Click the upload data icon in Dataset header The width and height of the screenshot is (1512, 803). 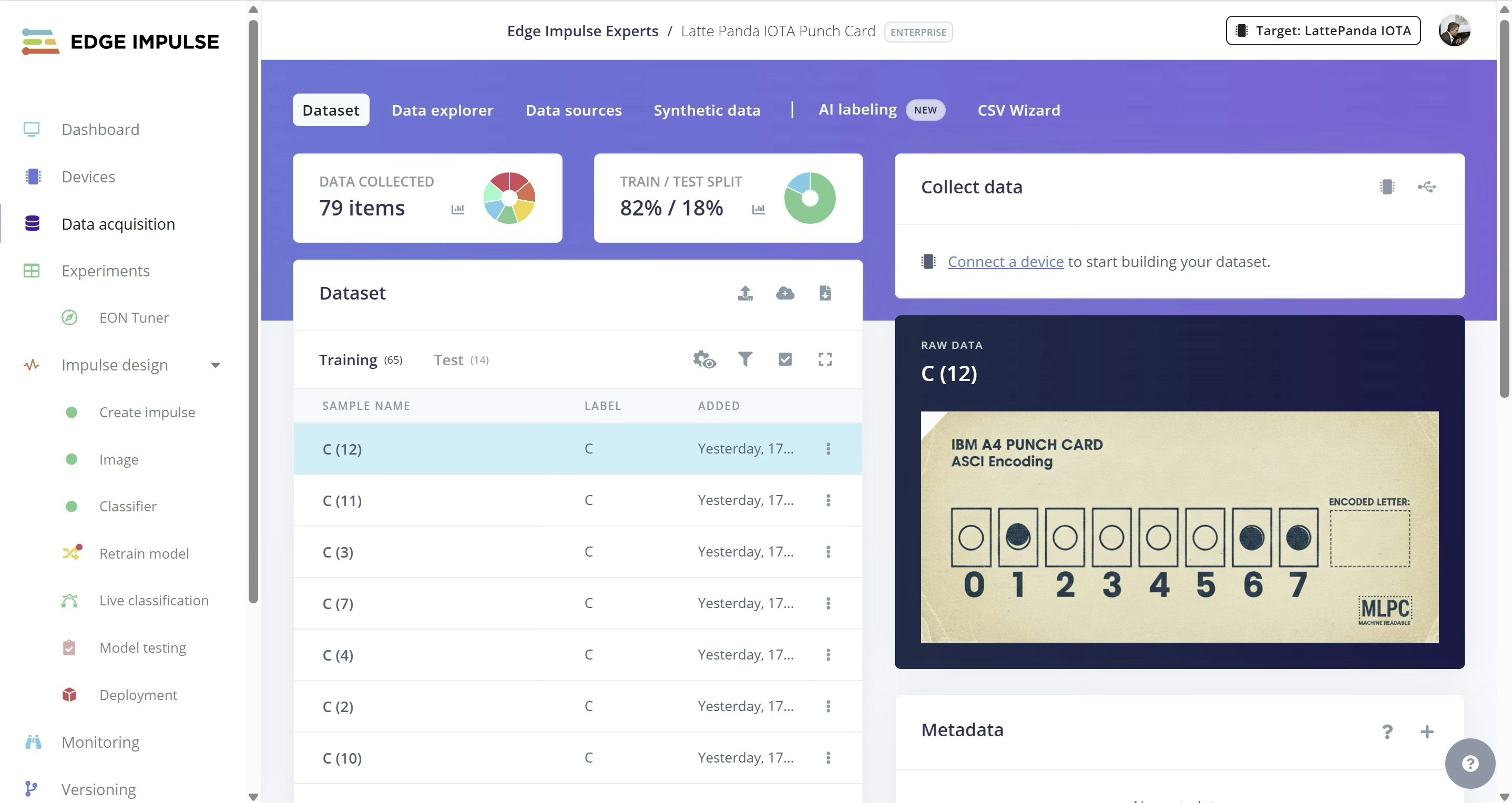[745, 293]
